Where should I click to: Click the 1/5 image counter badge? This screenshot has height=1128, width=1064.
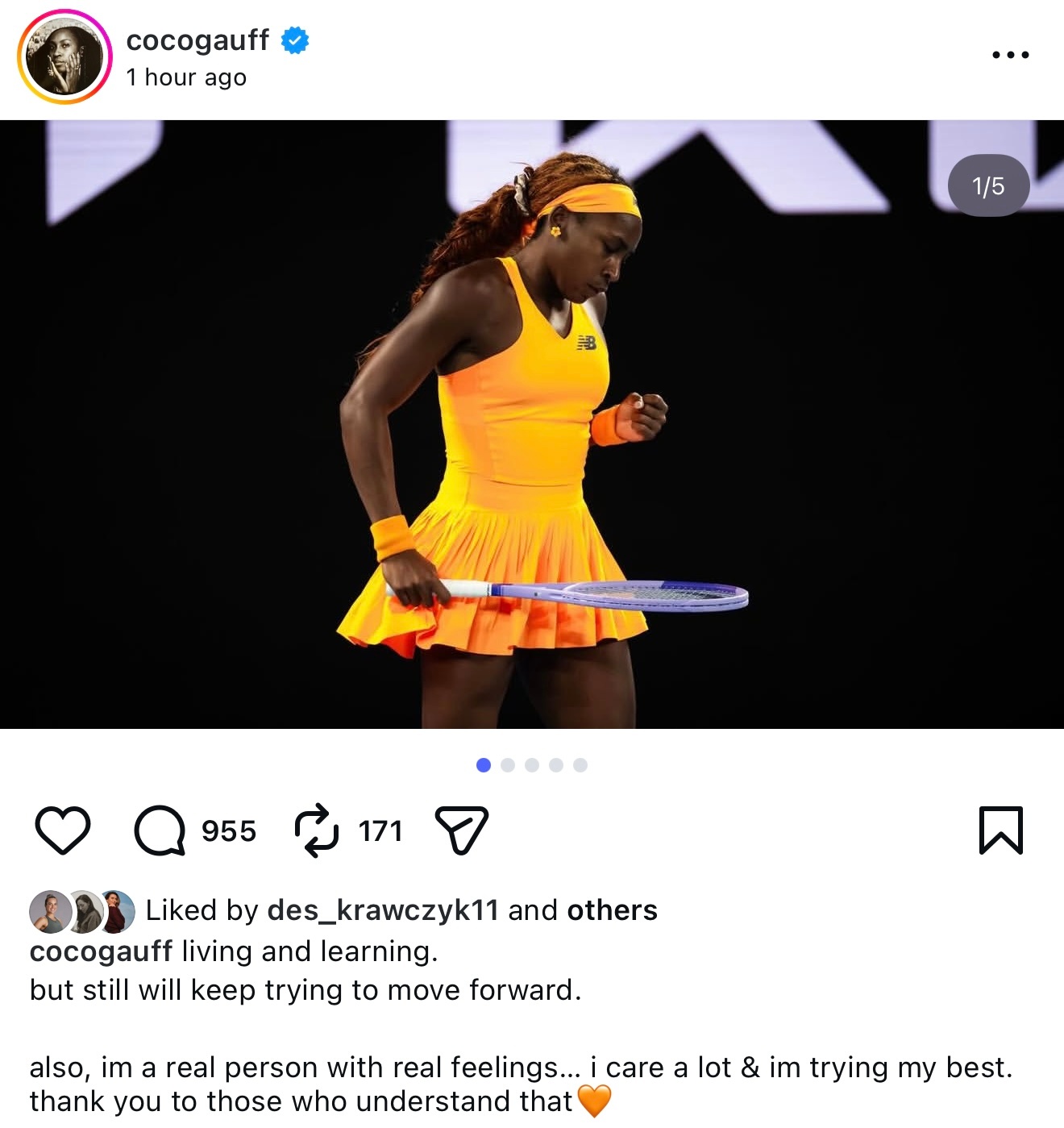[988, 185]
